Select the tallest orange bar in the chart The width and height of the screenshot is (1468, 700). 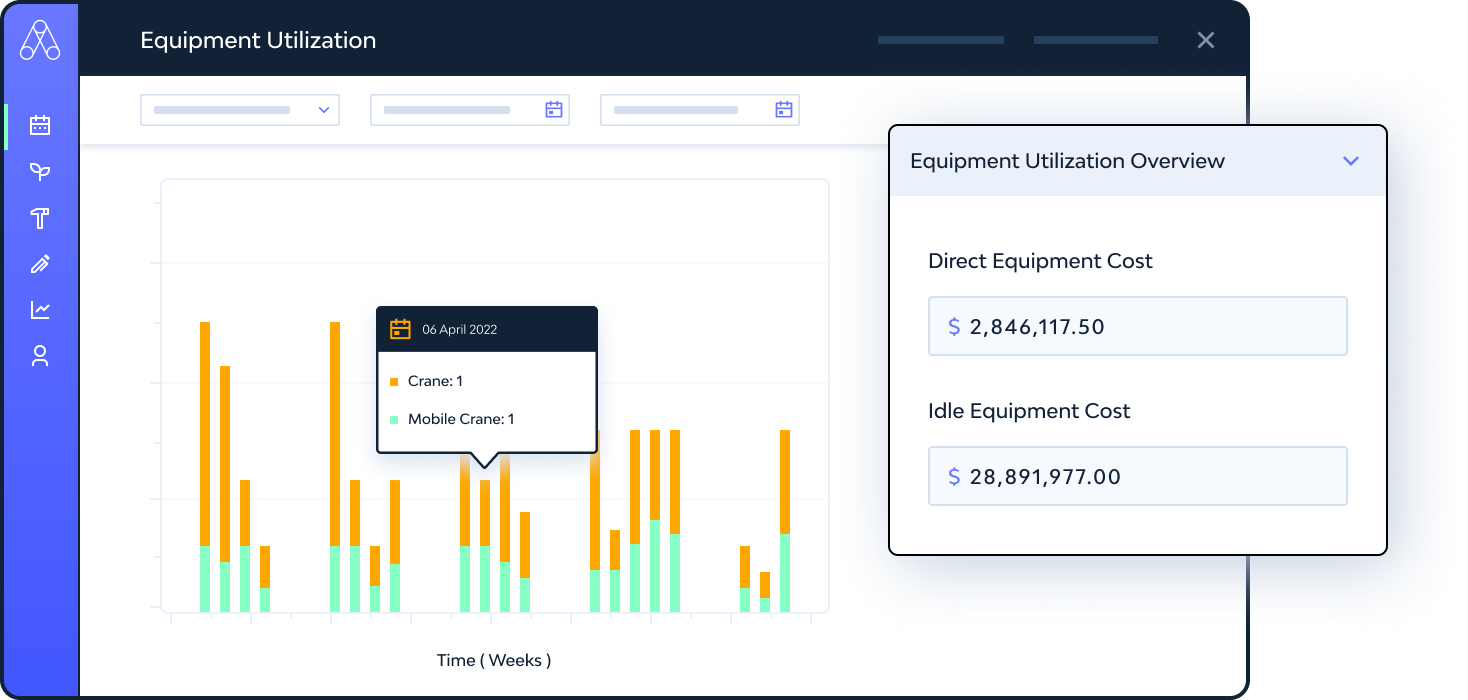tap(206, 430)
